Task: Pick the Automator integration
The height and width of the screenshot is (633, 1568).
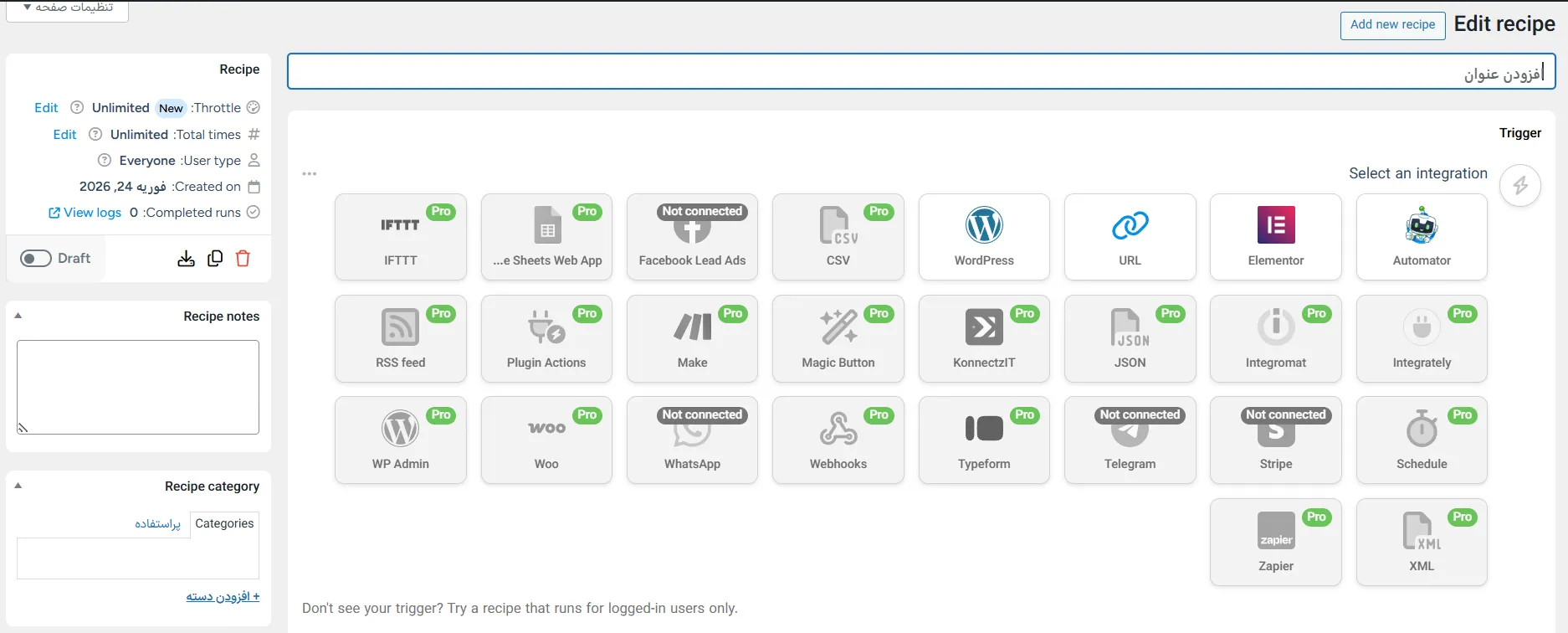Action: tap(1421, 237)
